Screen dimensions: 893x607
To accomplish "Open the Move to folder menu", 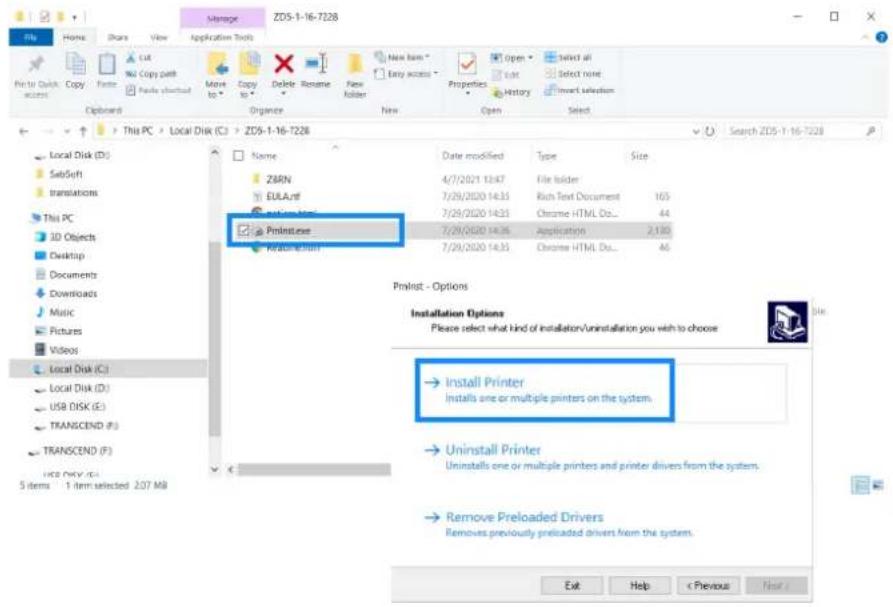I will (x=216, y=75).
